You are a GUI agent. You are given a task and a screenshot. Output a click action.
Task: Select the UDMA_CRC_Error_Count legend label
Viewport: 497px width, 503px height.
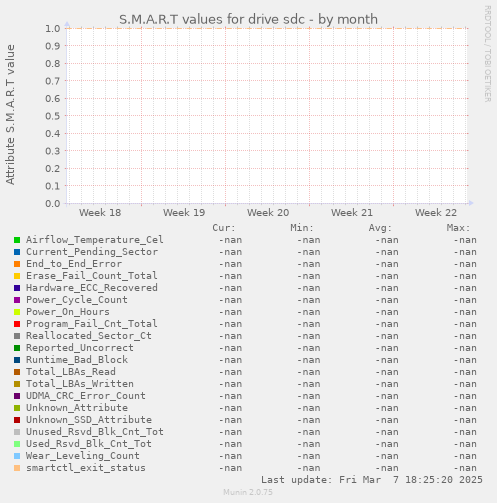click(x=86, y=396)
